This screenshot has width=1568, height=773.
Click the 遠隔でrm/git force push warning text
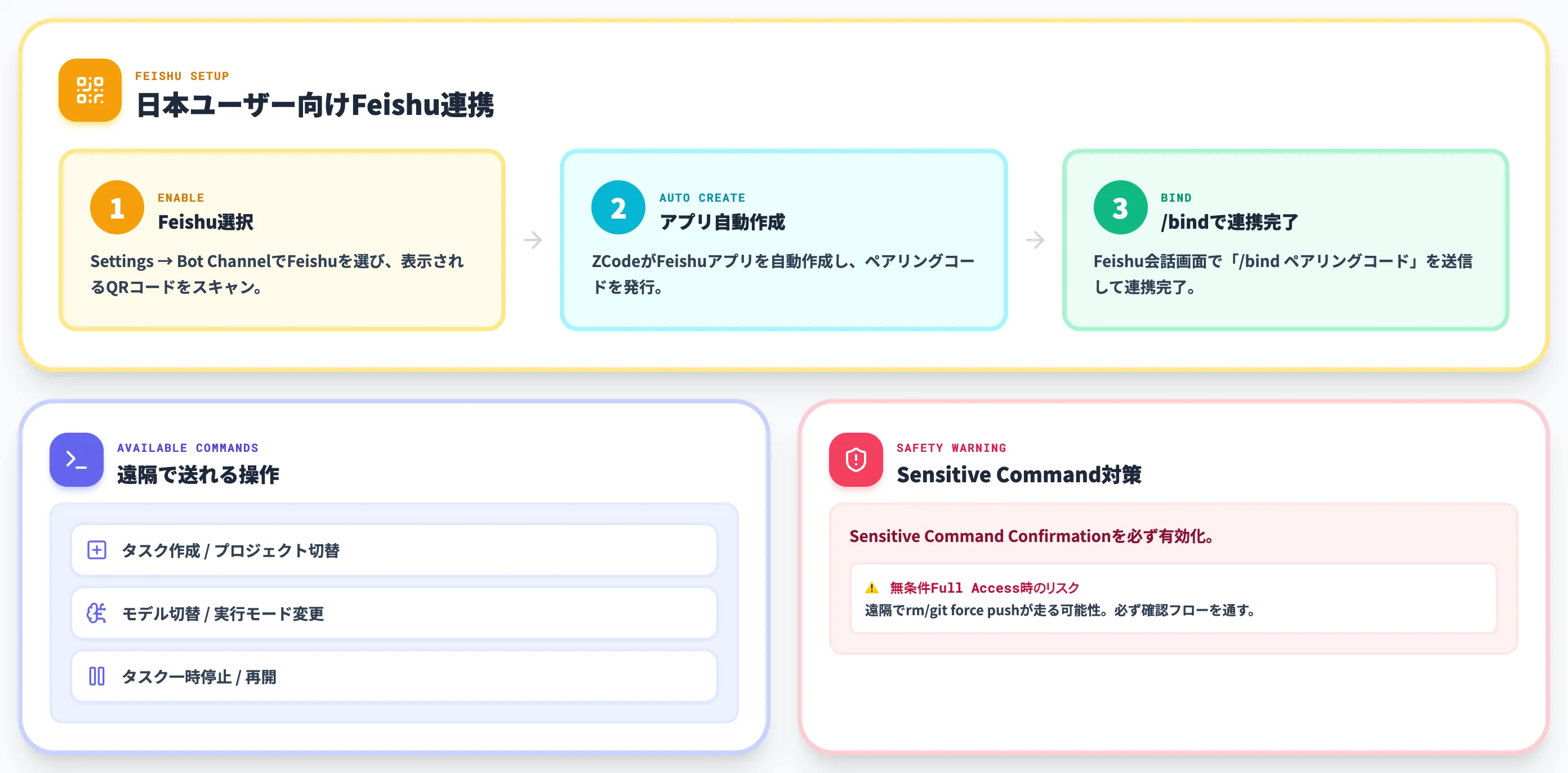(x=1061, y=610)
